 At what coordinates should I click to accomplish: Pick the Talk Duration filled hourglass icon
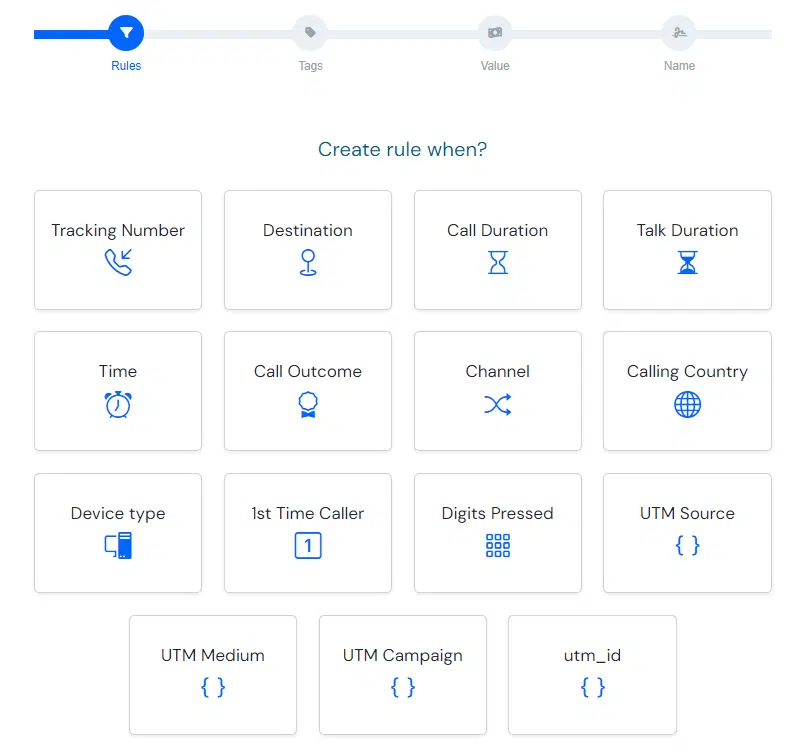coord(687,262)
